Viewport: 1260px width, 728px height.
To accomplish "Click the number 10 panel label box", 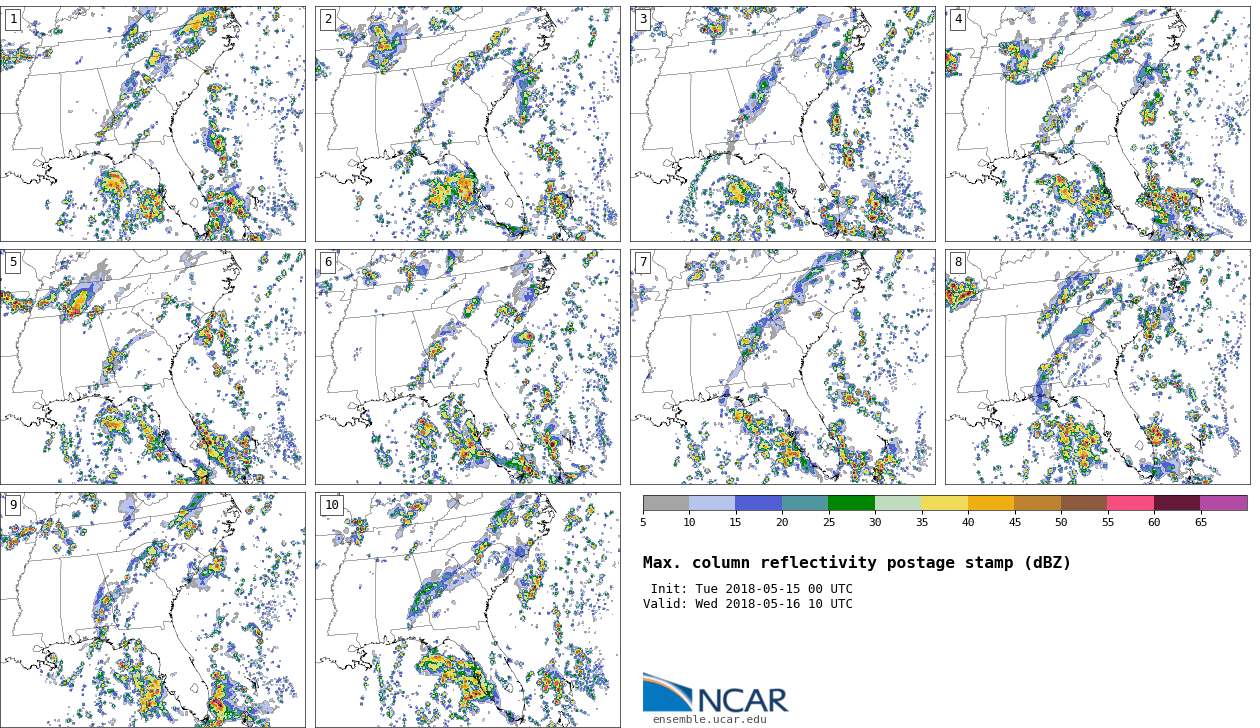I will pos(331,505).
